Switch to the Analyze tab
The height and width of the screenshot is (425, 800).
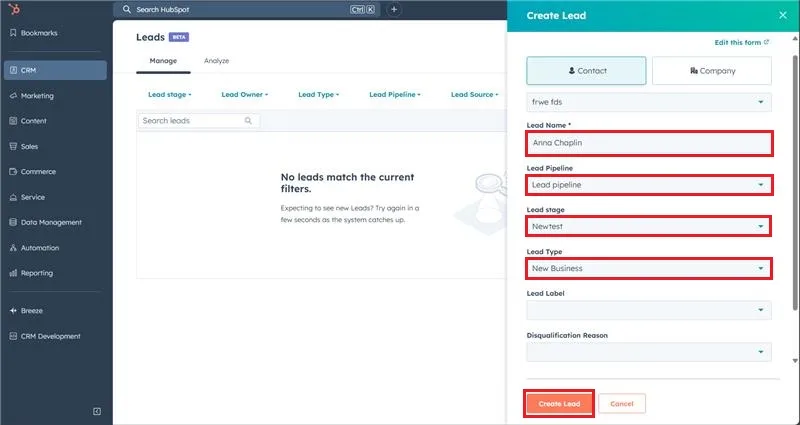(x=216, y=61)
